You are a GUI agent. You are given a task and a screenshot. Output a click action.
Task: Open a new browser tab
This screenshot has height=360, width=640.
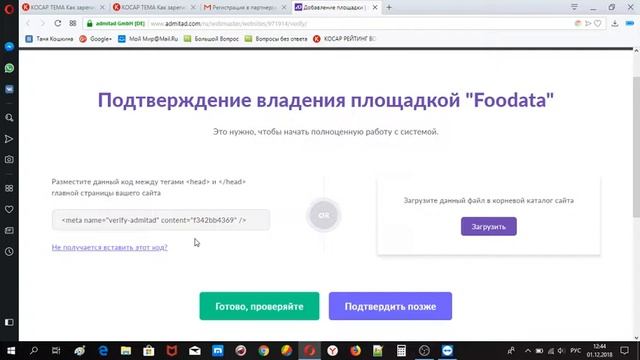[x=389, y=7]
